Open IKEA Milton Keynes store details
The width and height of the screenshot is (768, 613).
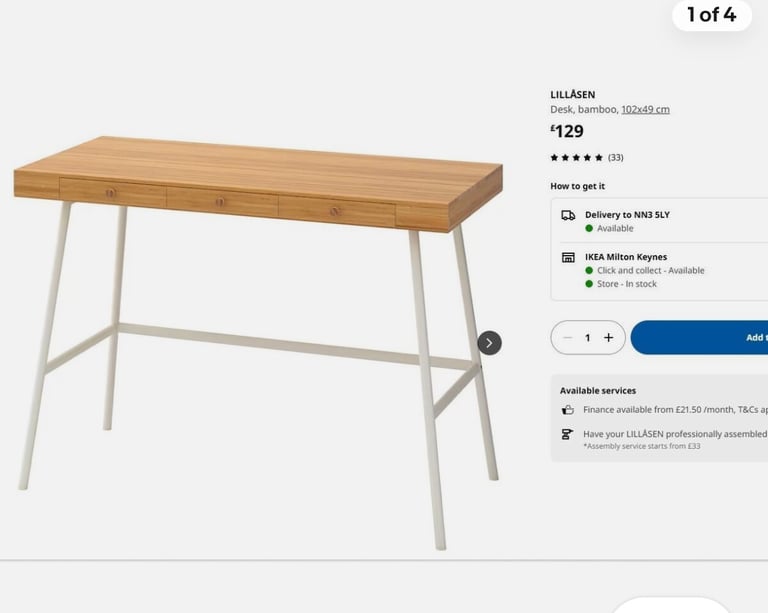pyautogui.click(x=626, y=257)
